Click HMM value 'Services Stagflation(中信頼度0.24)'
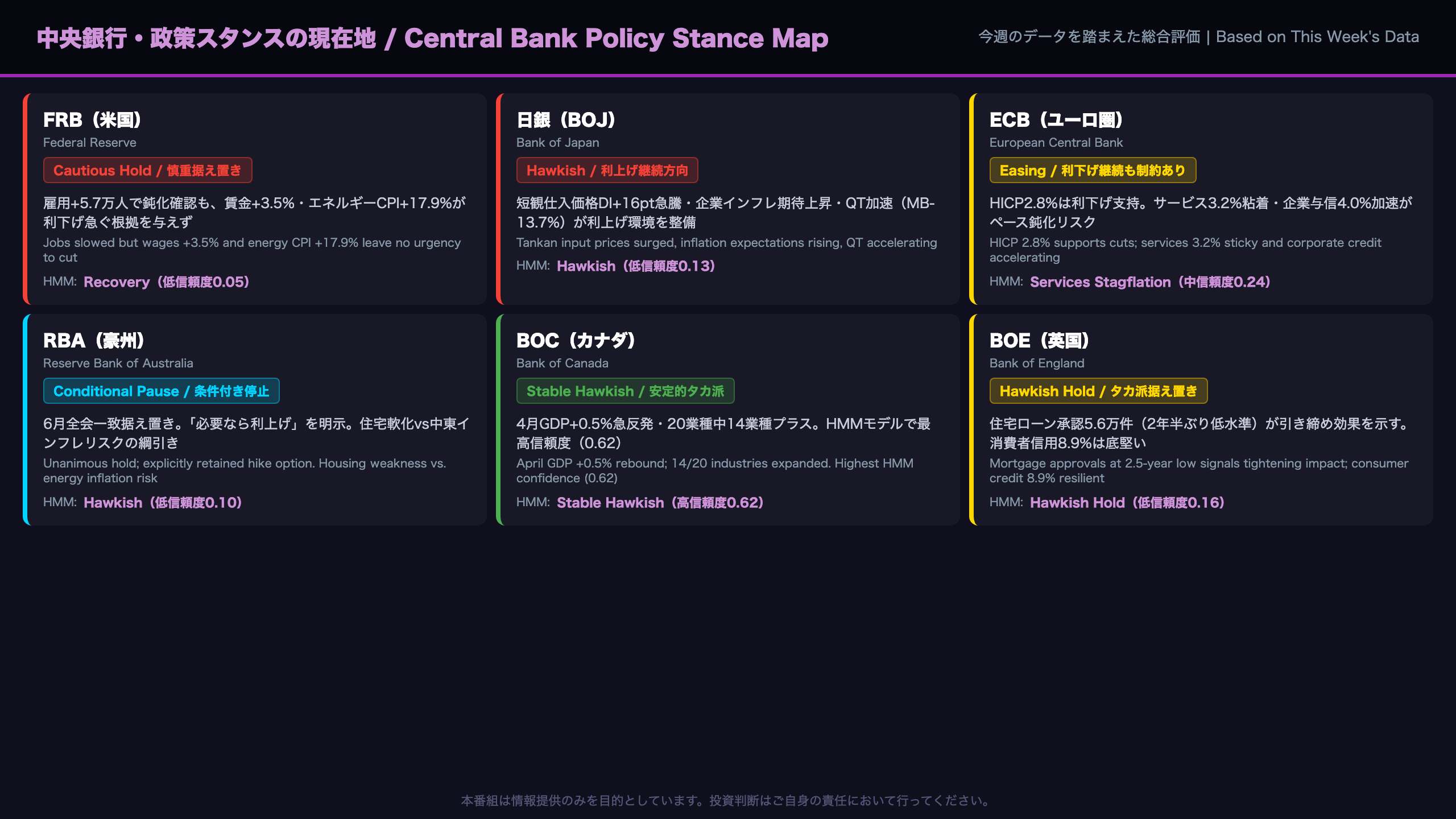The width and height of the screenshot is (1456, 819). point(1150,282)
